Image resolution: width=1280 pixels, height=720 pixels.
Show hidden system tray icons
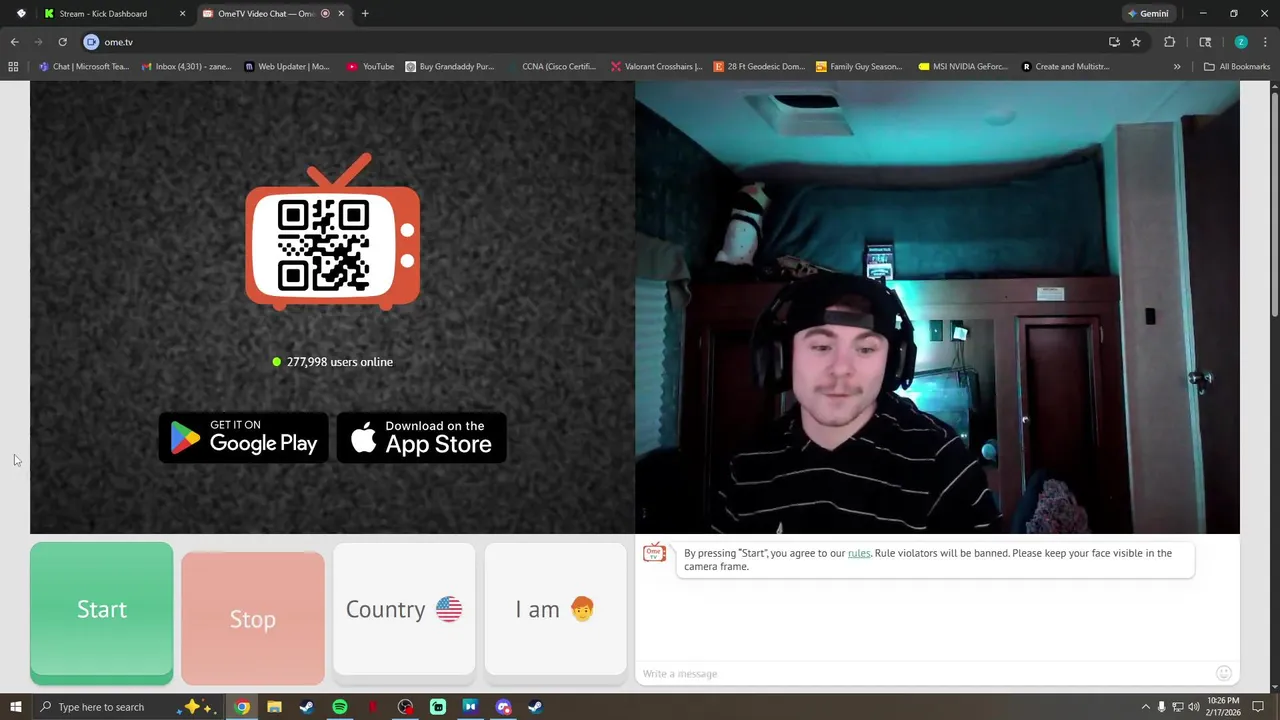tap(1145, 707)
